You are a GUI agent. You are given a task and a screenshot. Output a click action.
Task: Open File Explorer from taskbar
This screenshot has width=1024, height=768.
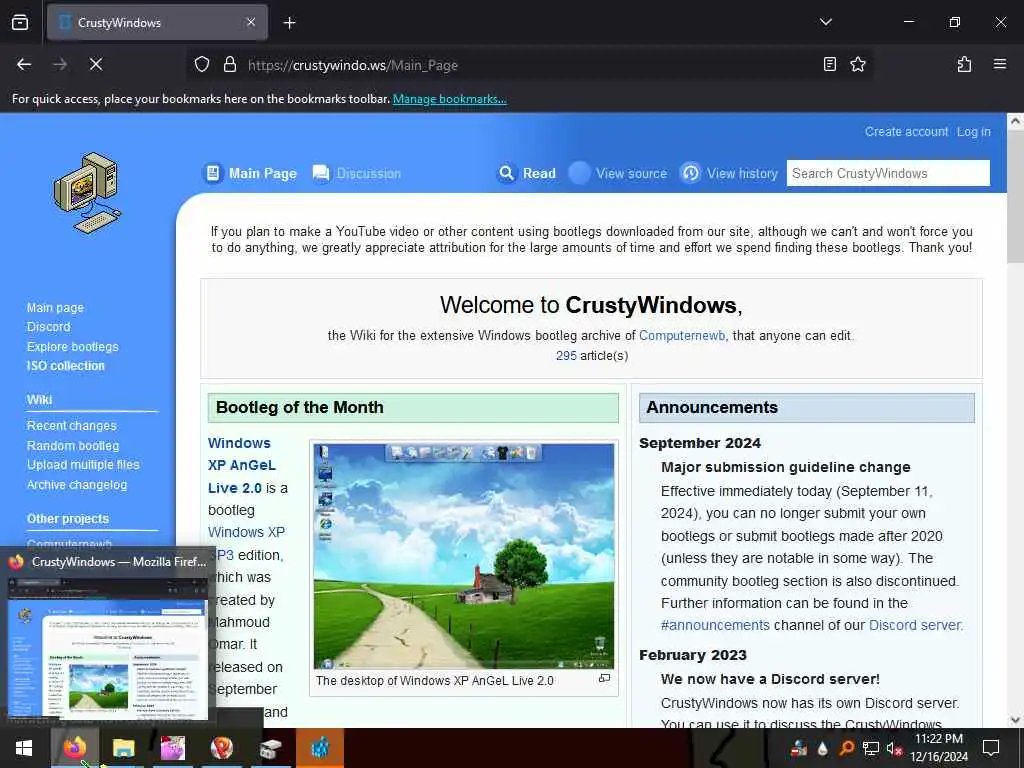[123, 748]
